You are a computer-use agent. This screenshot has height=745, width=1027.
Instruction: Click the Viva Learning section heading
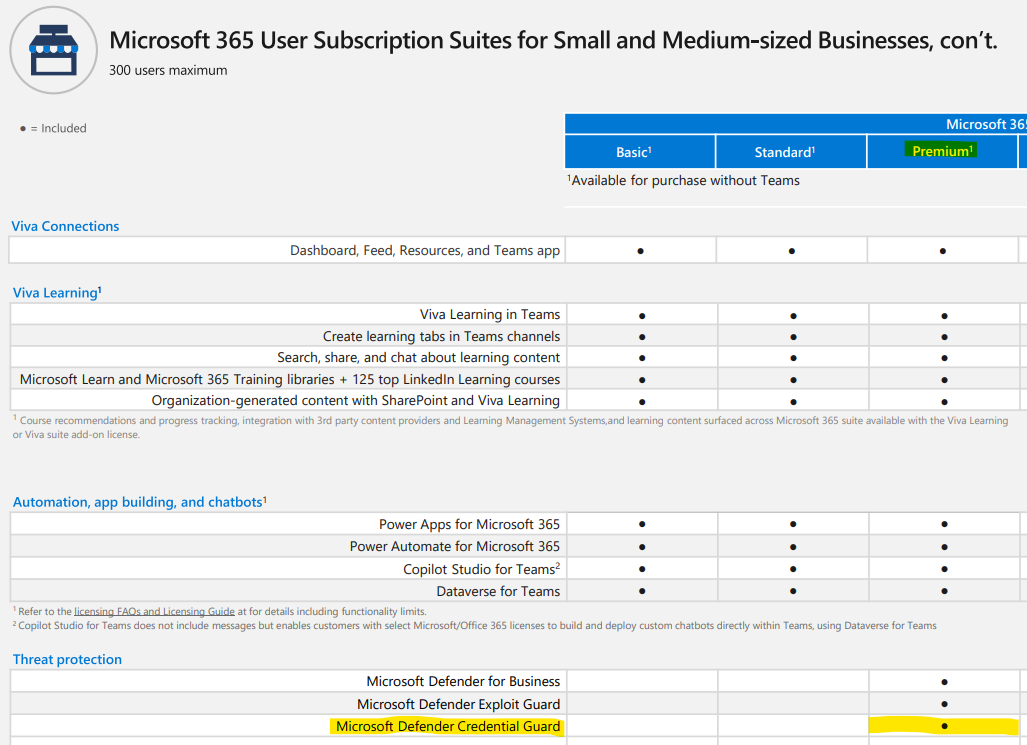click(x=57, y=293)
